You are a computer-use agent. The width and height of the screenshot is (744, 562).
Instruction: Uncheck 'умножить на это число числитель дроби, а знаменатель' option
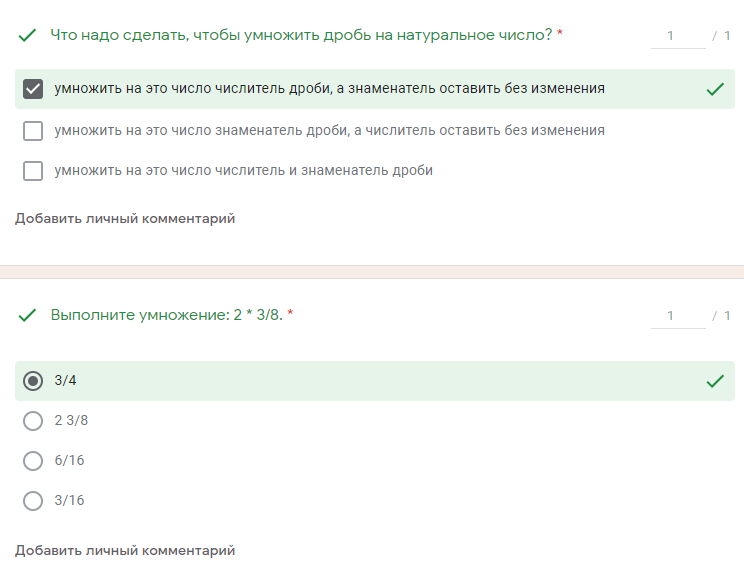click(33, 89)
